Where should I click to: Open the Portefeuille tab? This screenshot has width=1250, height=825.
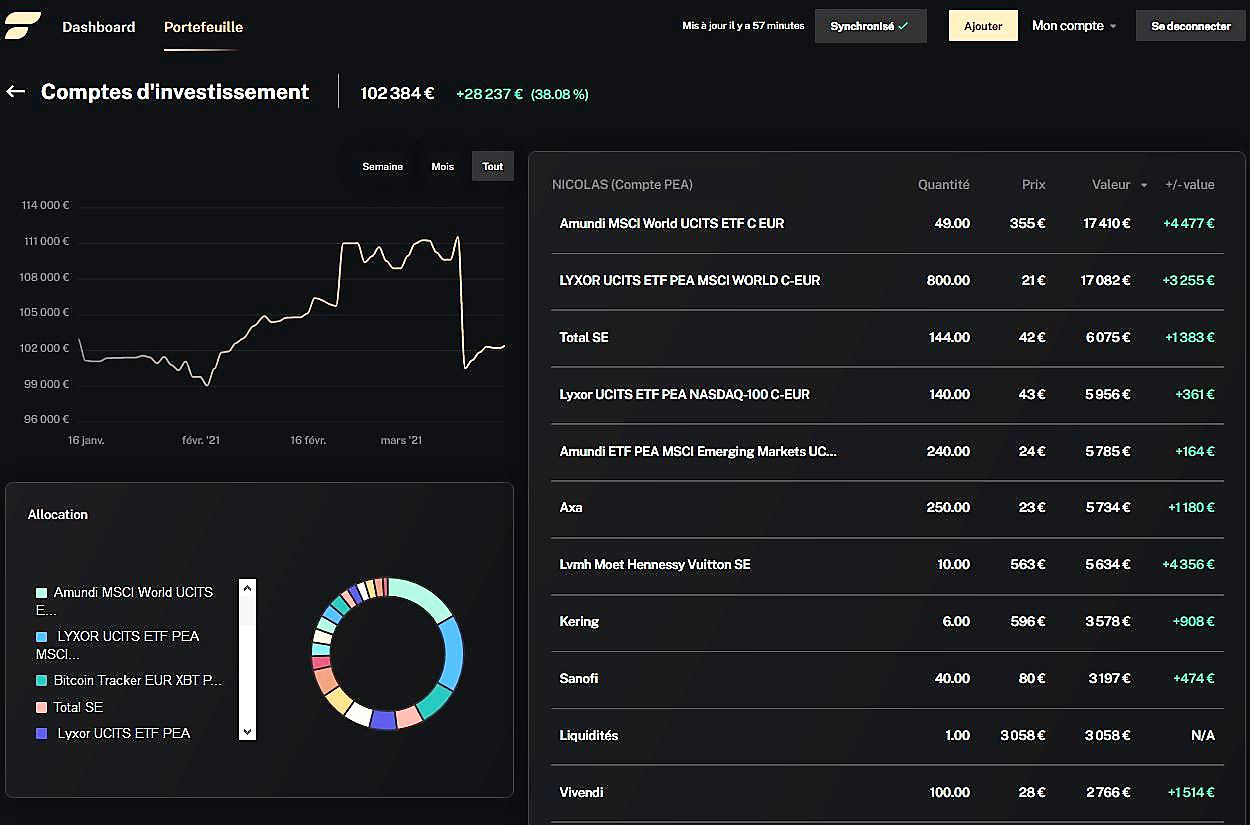coord(203,27)
